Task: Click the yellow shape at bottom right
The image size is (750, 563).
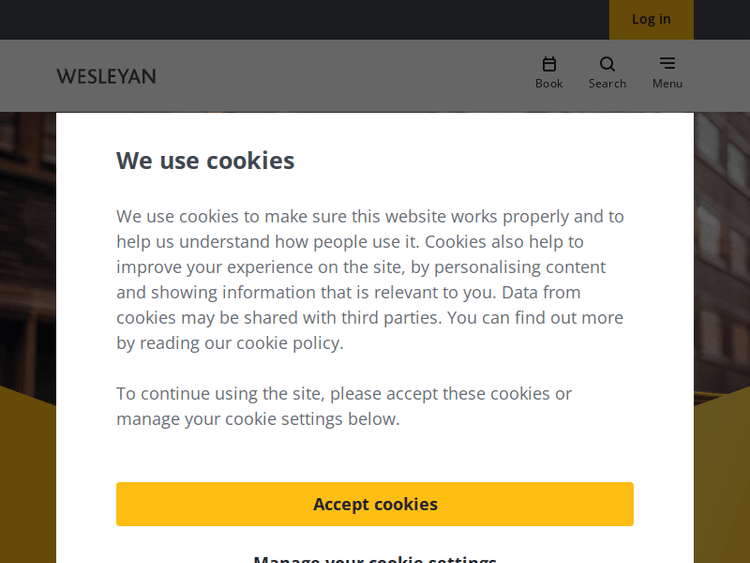Action: (x=721, y=480)
